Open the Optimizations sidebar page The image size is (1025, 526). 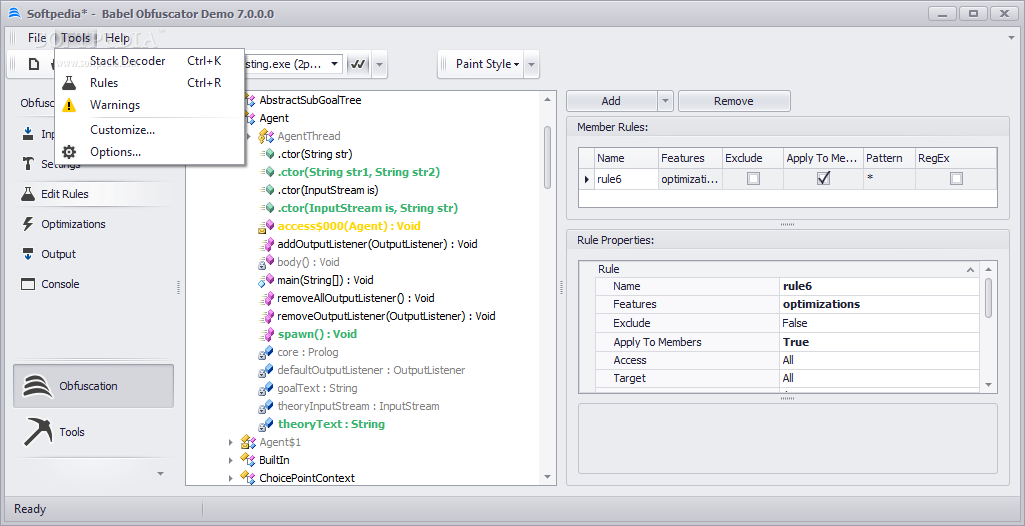pyautogui.click(x=92, y=224)
